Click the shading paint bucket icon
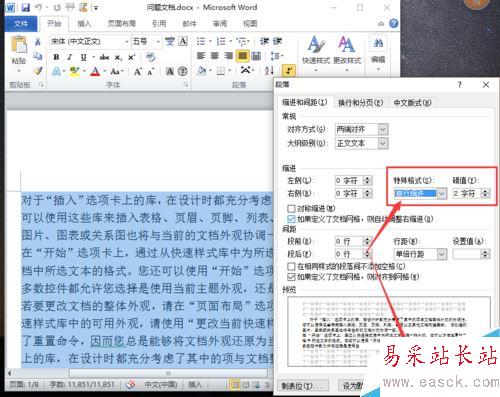Screen dimensions: 500x397 201,71
